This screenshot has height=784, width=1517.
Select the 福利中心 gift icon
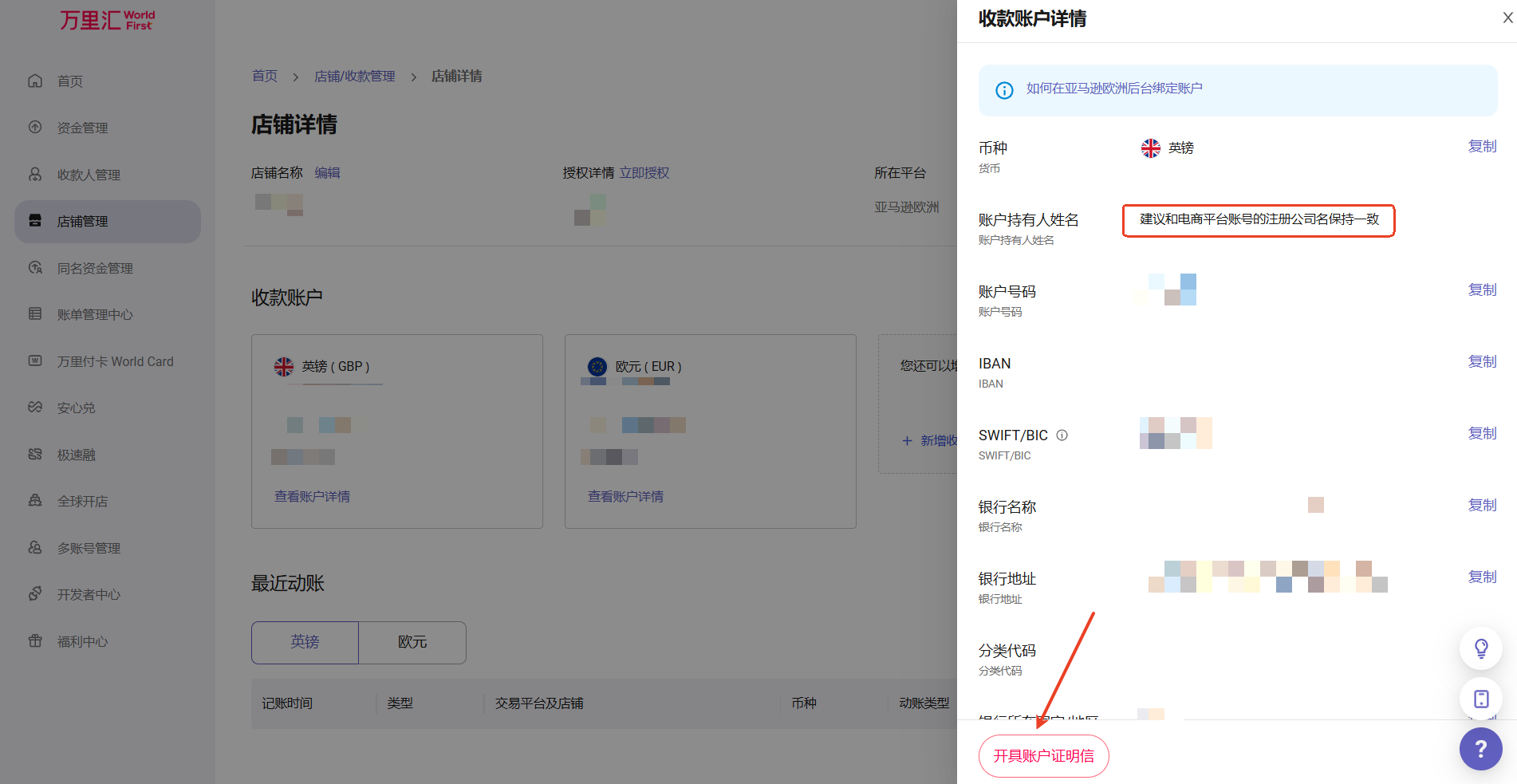click(35, 640)
